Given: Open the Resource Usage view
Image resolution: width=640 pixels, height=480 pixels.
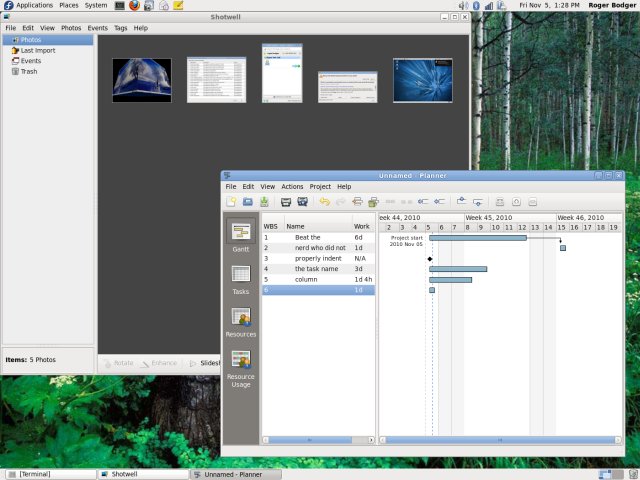Looking at the screenshot, I should pyautogui.click(x=240, y=361).
